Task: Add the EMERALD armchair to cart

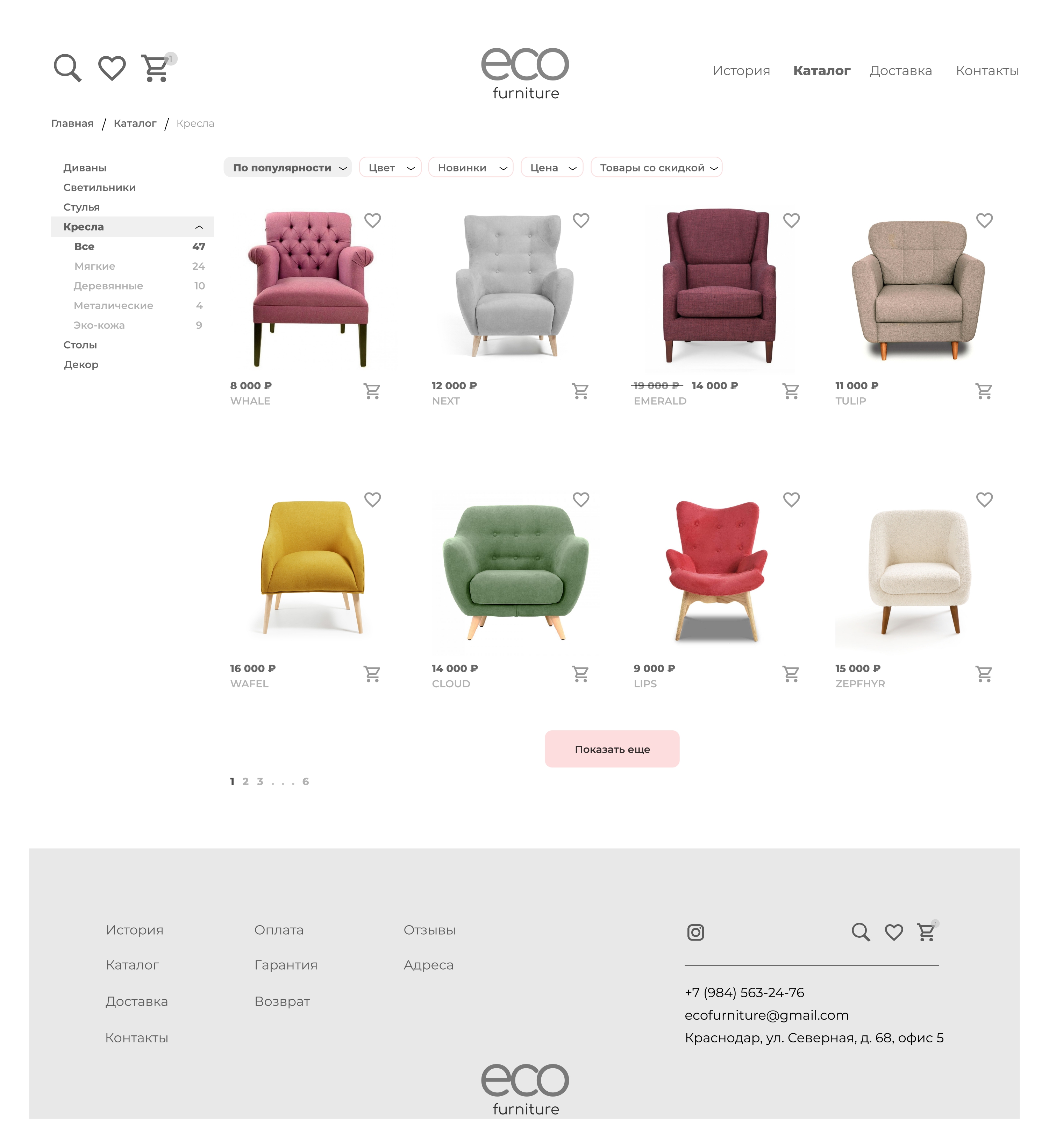Action: point(791,391)
